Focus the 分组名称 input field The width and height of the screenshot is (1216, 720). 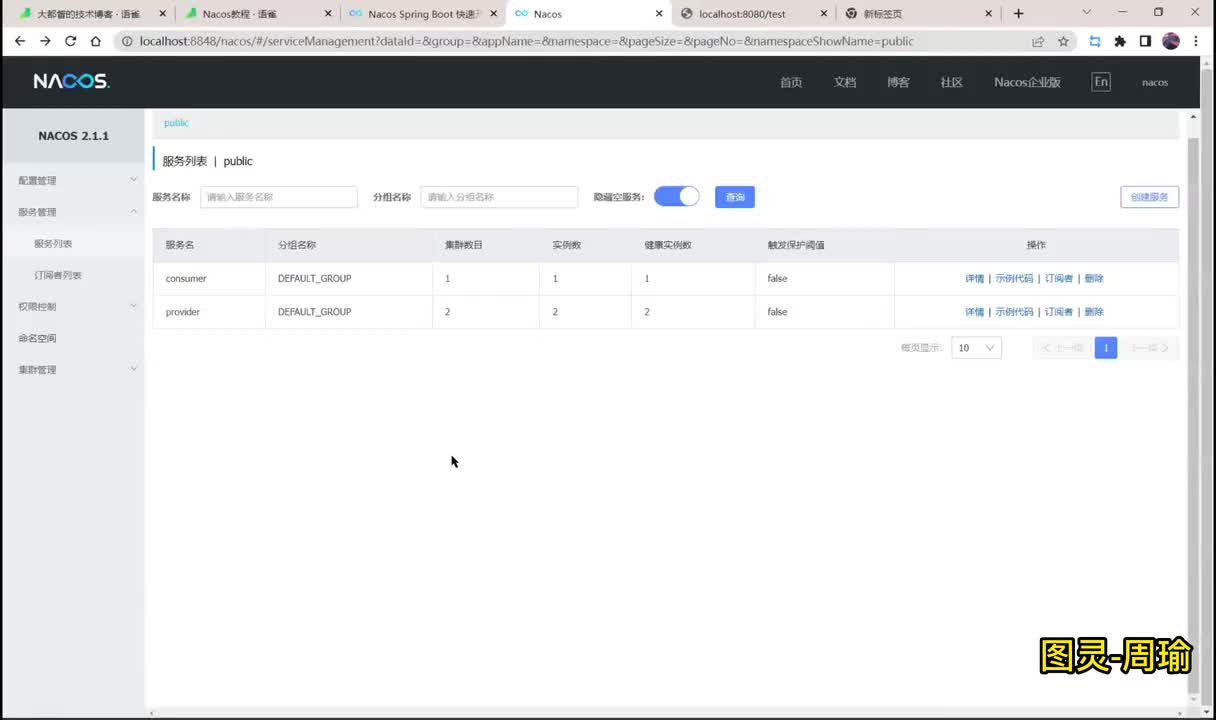499,197
